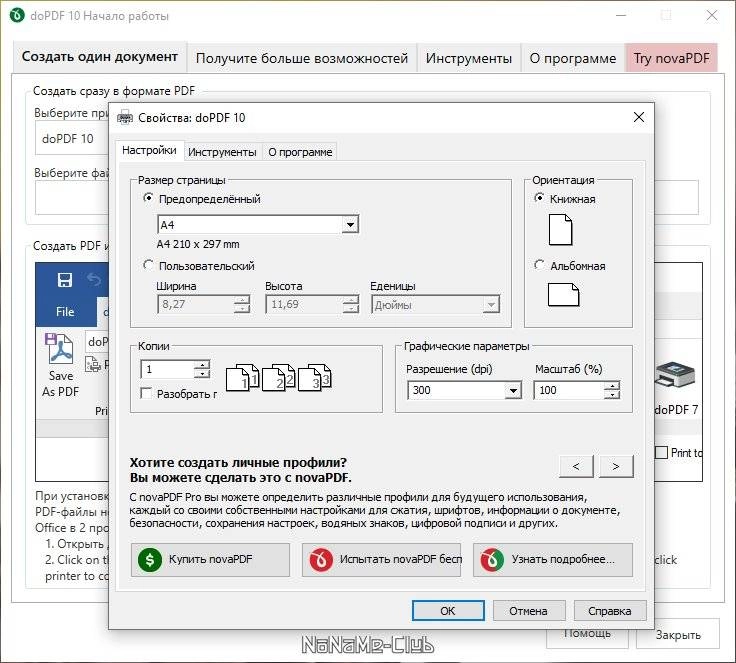This screenshot has height=663, width=736.
Task: Click the Высота height field
Action: click(304, 304)
